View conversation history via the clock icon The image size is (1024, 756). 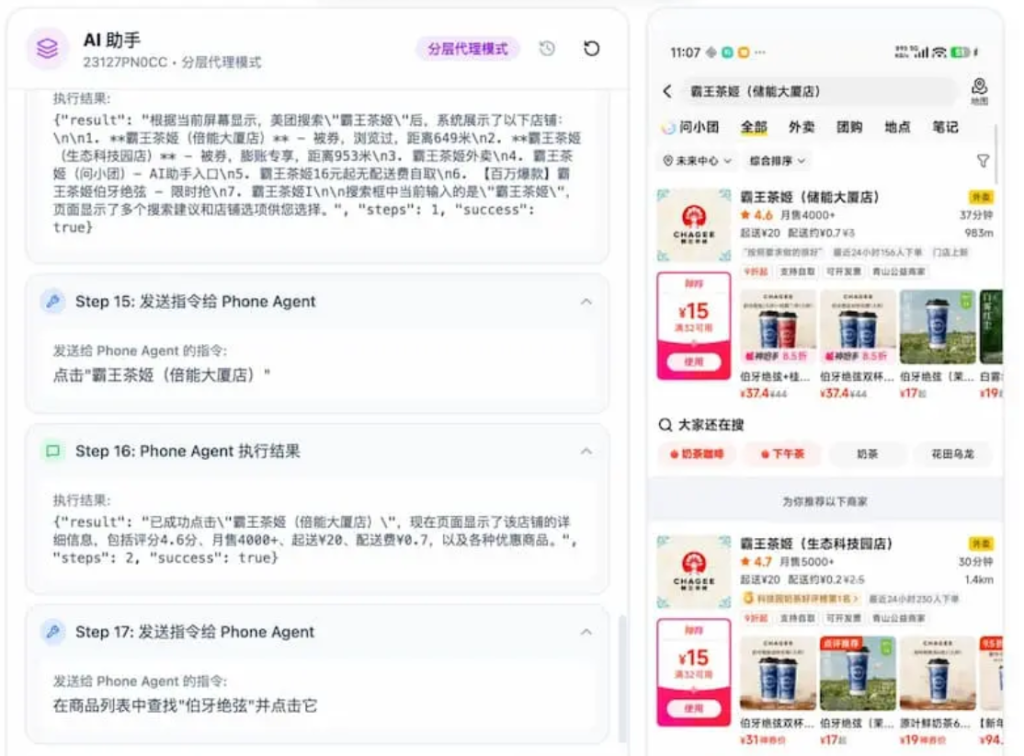tap(547, 48)
